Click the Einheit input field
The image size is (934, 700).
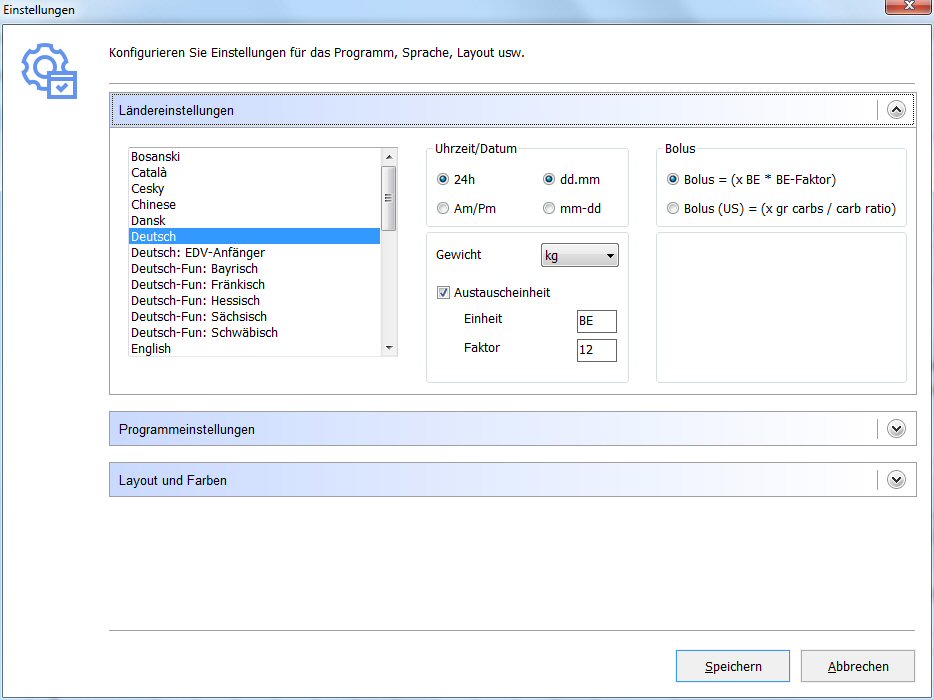coord(596,320)
